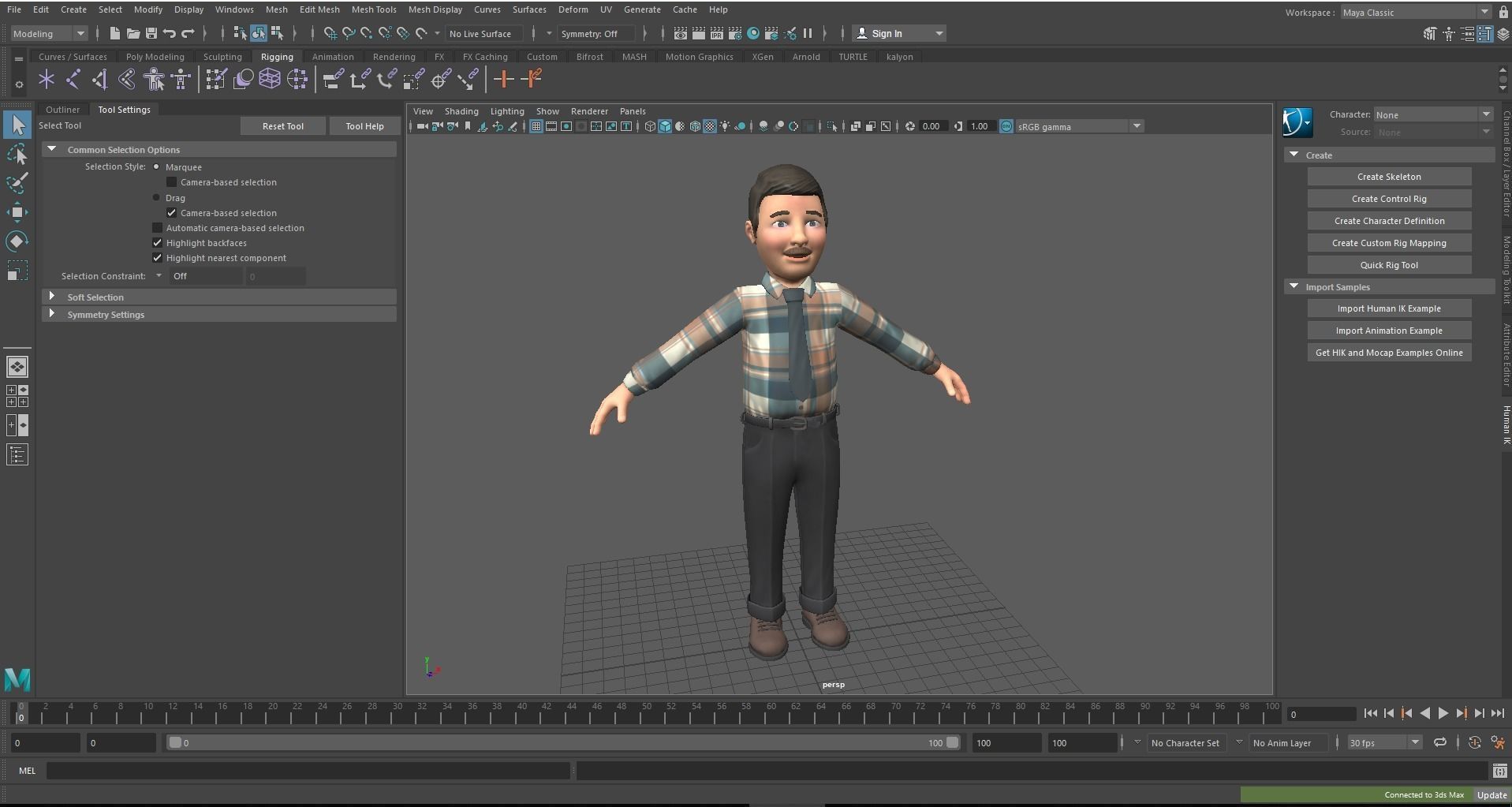Switch to the Outliner tab

[x=62, y=110]
